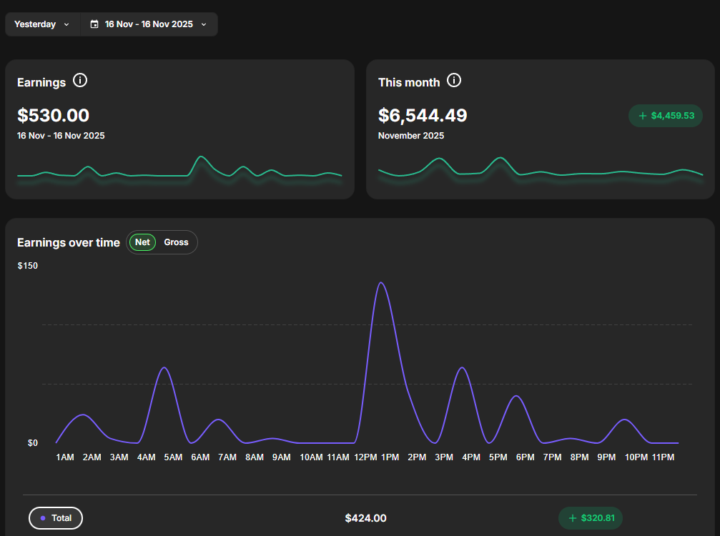
Task: Click the info icon beside Earnings
Action: tap(80, 81)
